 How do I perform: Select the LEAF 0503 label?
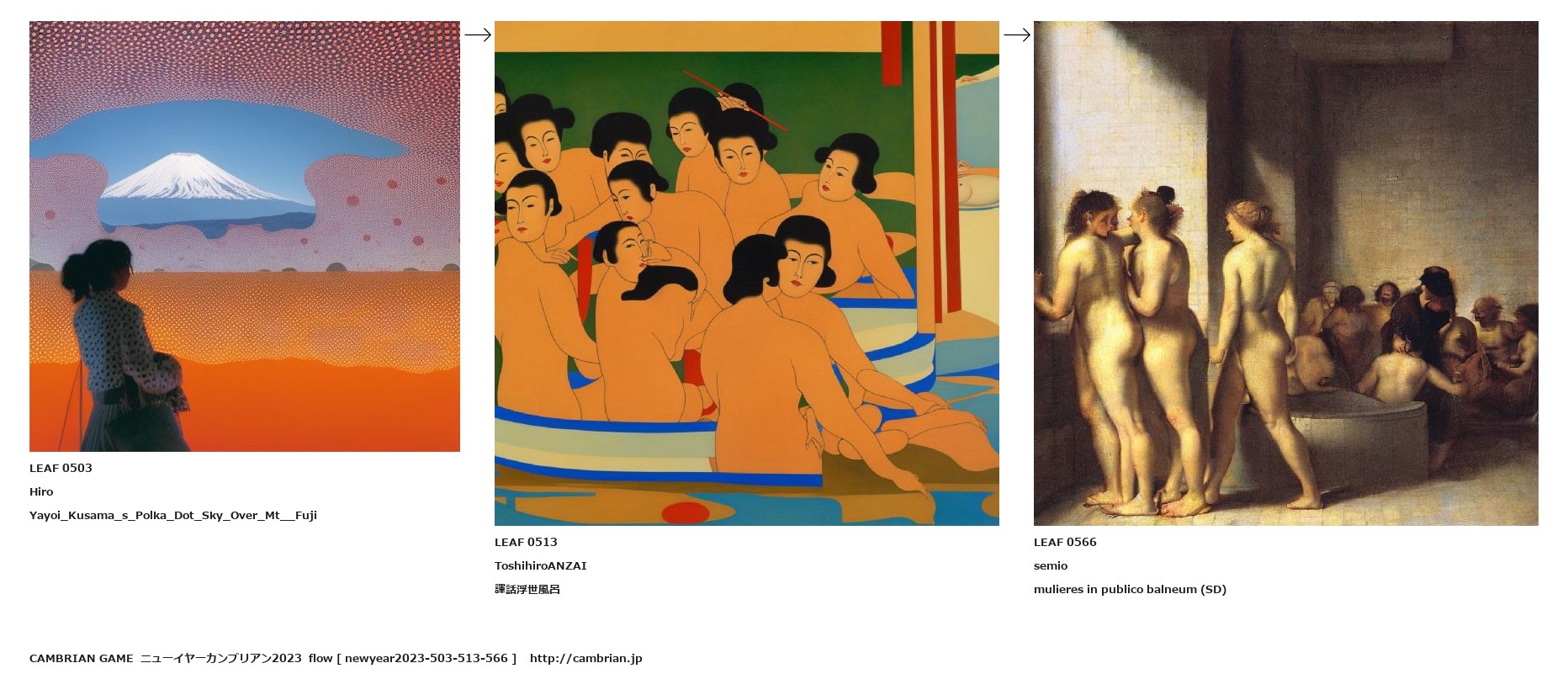pyautogui.click(x=61, y=468)
